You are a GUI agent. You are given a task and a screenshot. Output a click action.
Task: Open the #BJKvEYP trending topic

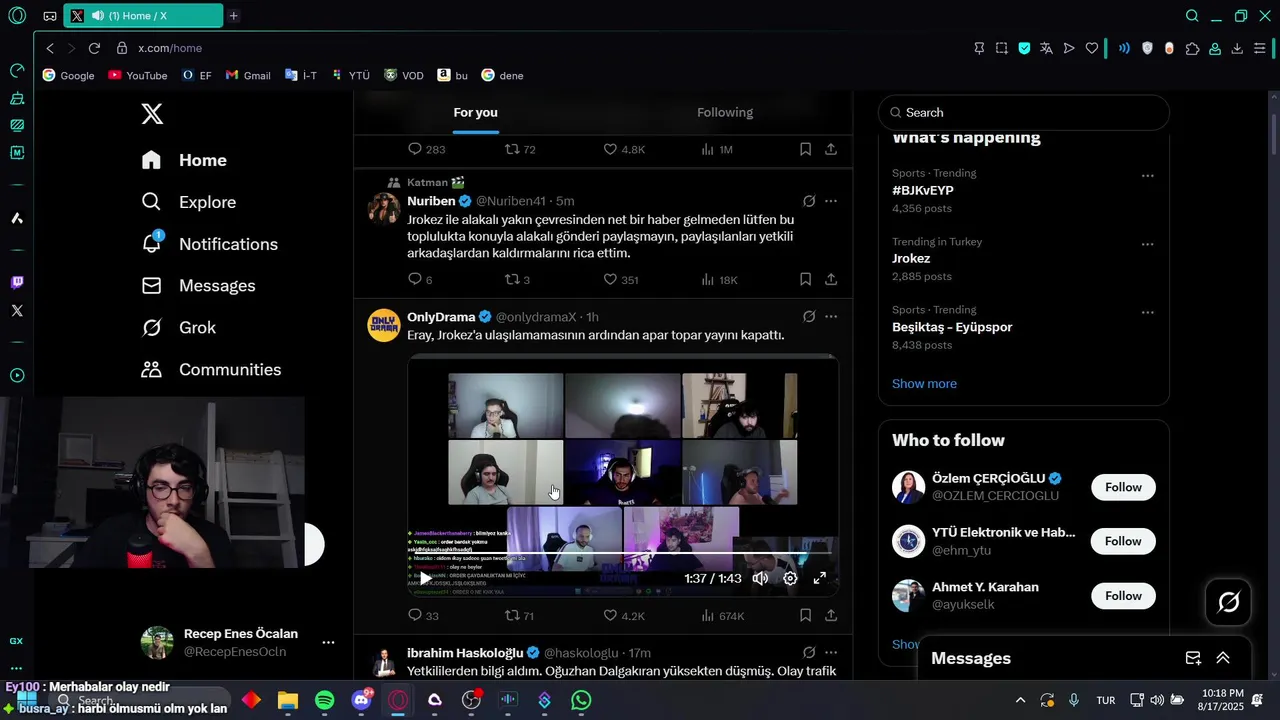tap(923, 190)
